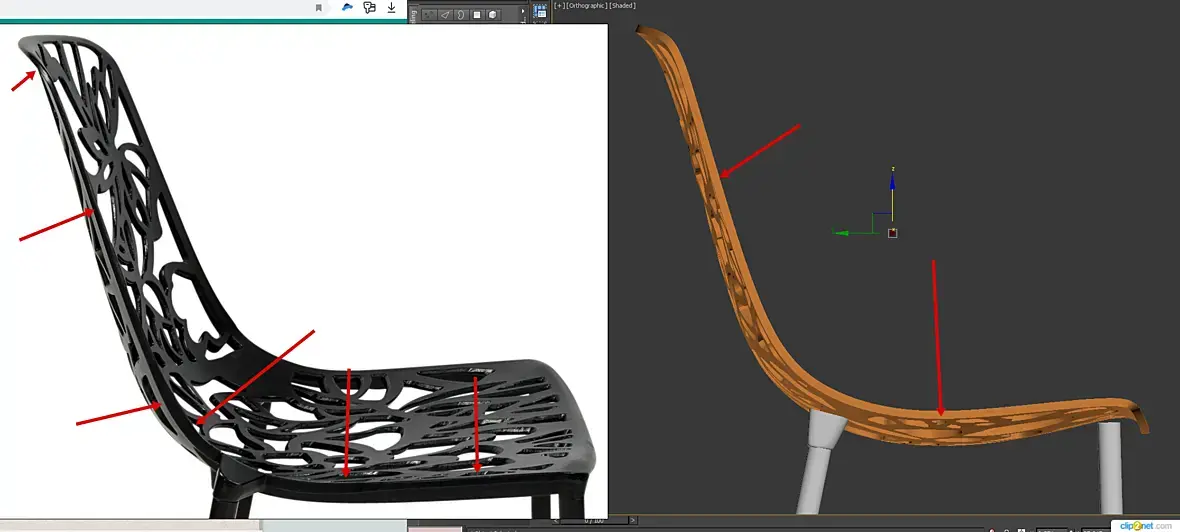Open the [Orthographic] viewport view menu
Viewport: 1180px width, 532px height.
pos(586,5)
